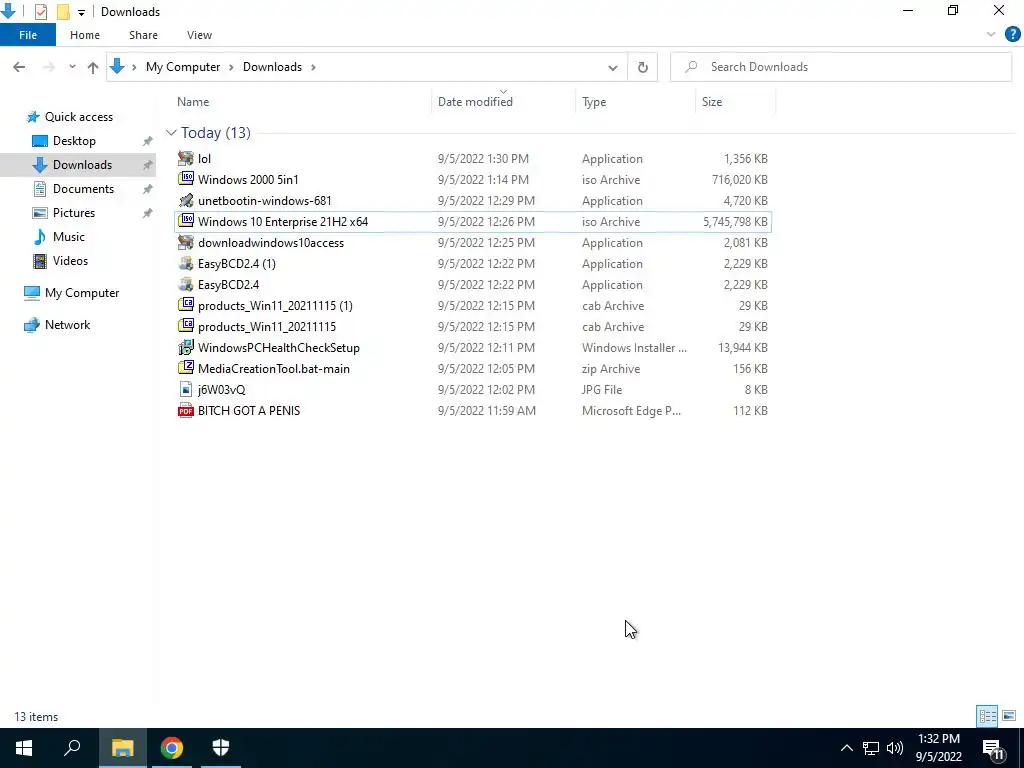Expand the Customize Quick Access Toolbar dropdown

coord(81,12)
